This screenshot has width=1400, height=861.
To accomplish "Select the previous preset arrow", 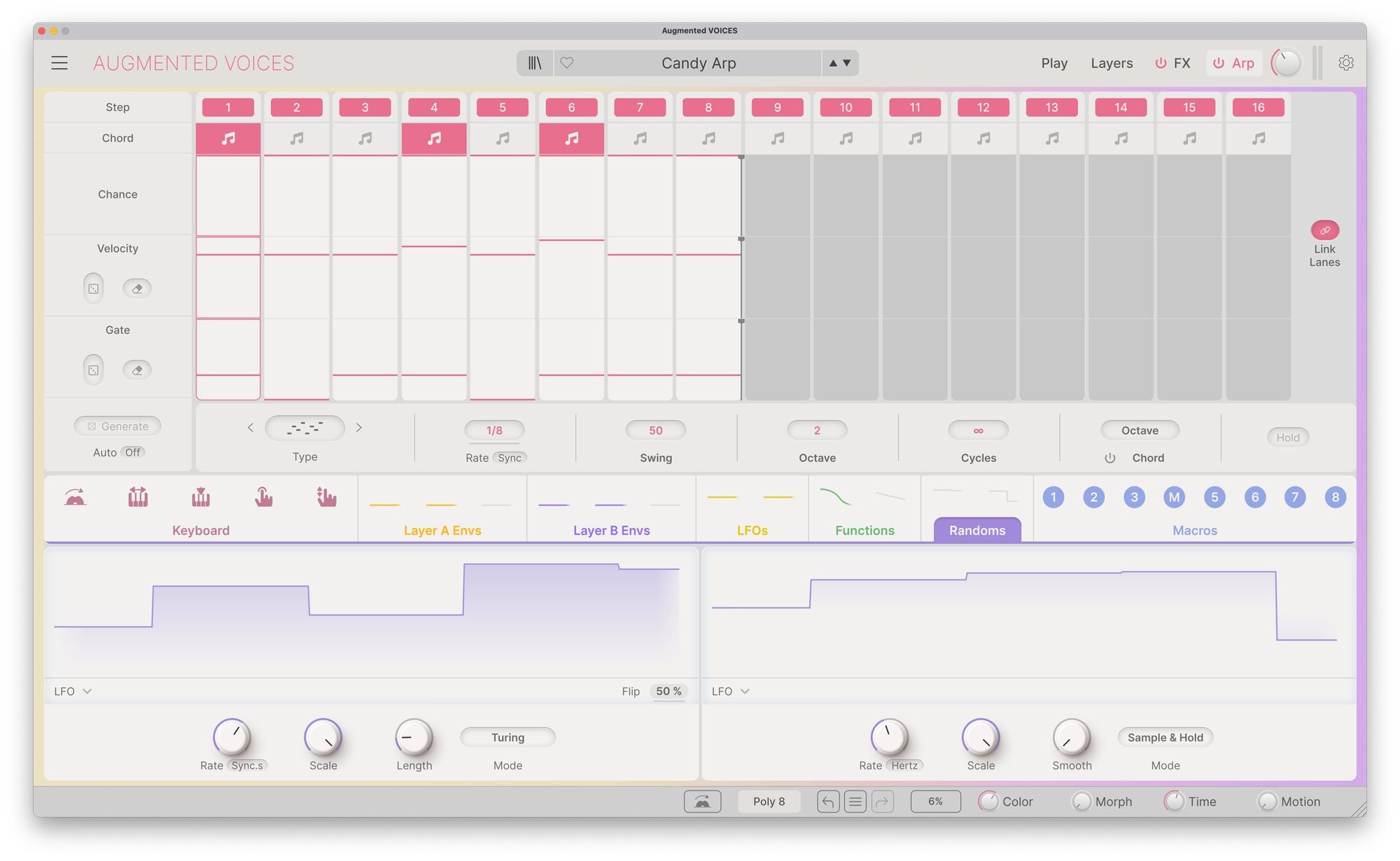I will tap(833, 63).
